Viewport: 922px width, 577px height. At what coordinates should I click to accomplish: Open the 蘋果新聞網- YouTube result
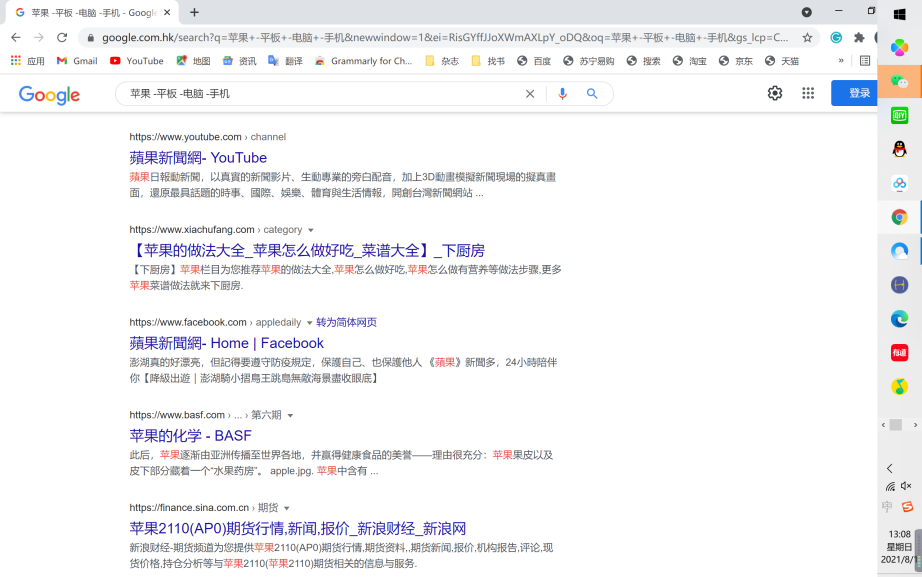tap(198, 158)
